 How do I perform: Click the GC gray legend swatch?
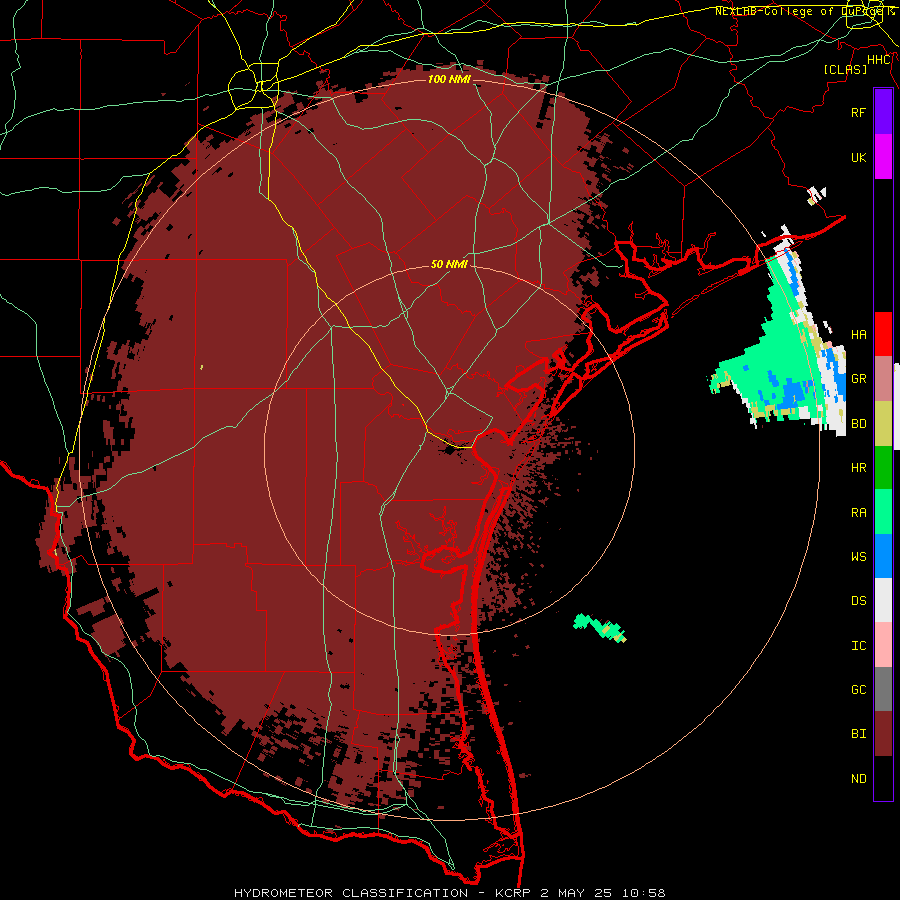coord(883,689)
